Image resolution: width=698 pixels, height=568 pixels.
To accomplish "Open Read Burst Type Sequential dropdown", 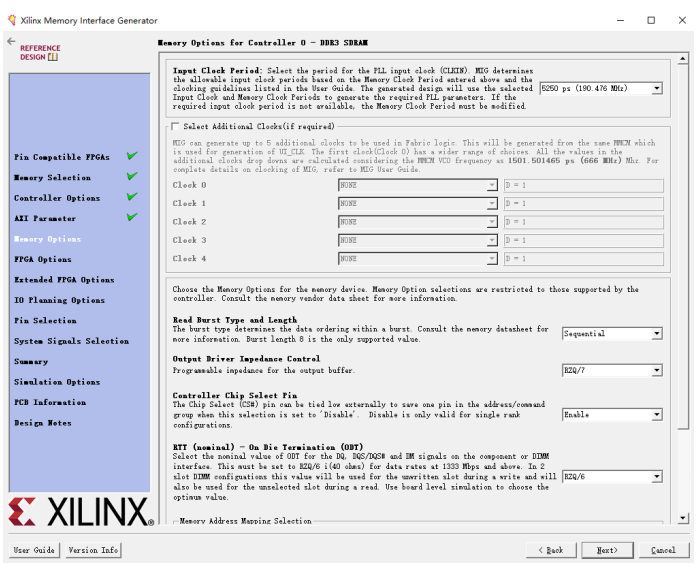I will click(612, 333).
